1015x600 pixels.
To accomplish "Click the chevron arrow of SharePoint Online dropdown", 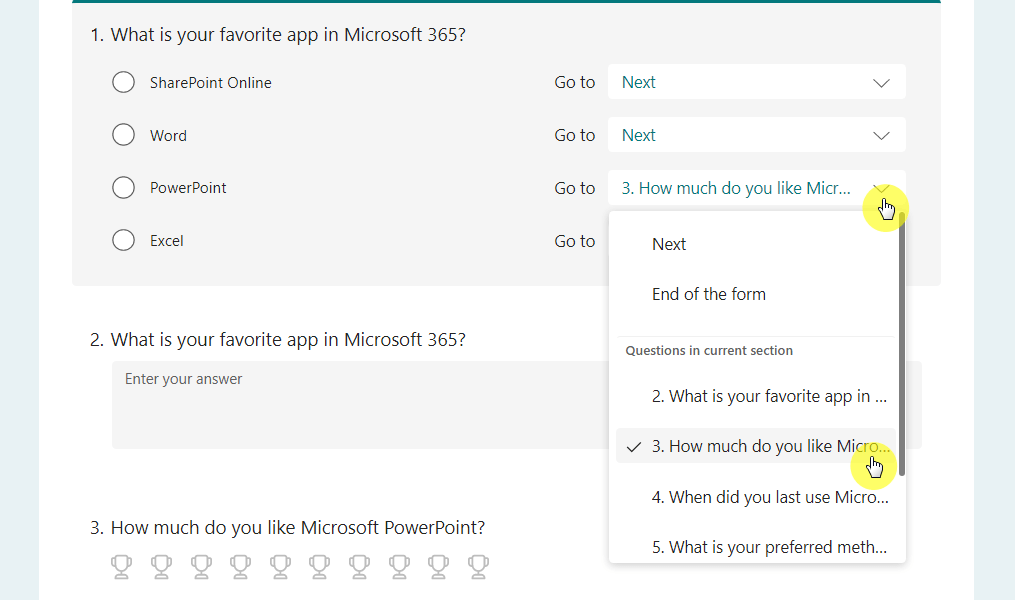I will tap(881, 83).
